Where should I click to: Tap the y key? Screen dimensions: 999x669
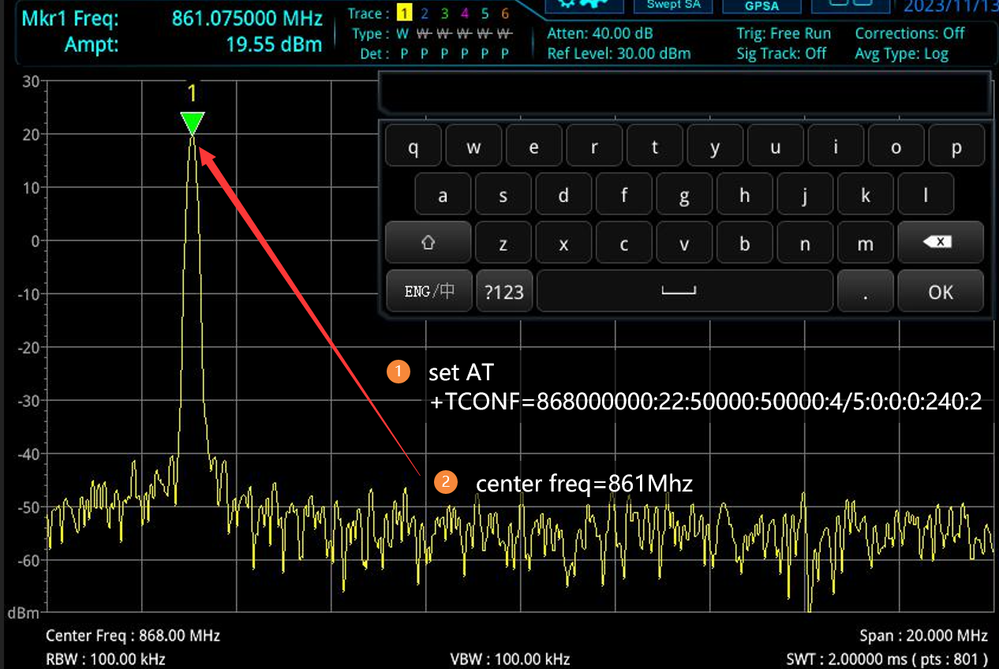[x=715, y=146]
